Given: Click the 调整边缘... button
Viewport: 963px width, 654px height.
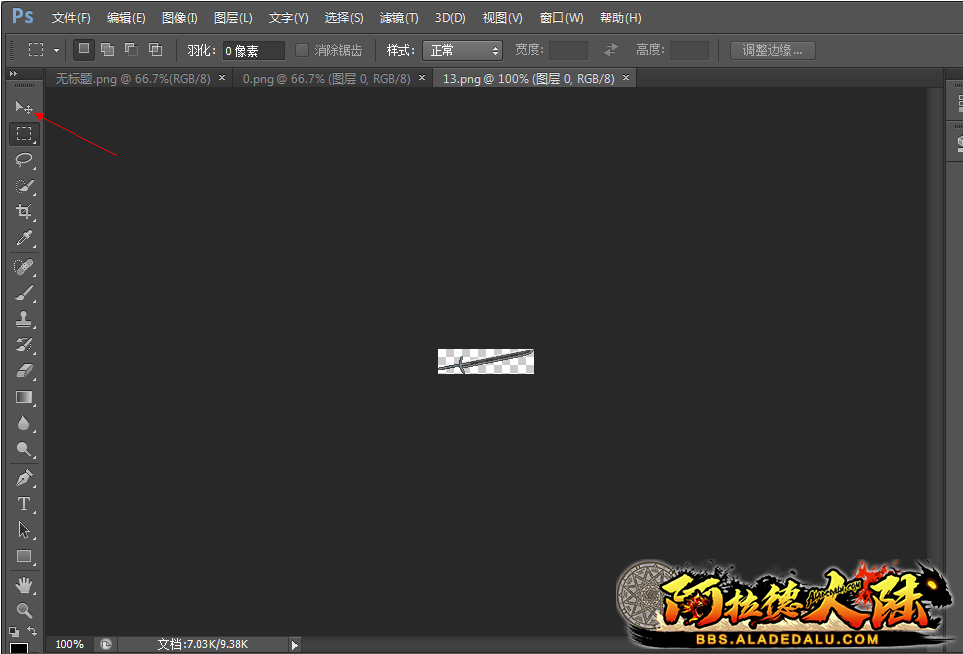Looking at the screenshot, I should 772,50.
